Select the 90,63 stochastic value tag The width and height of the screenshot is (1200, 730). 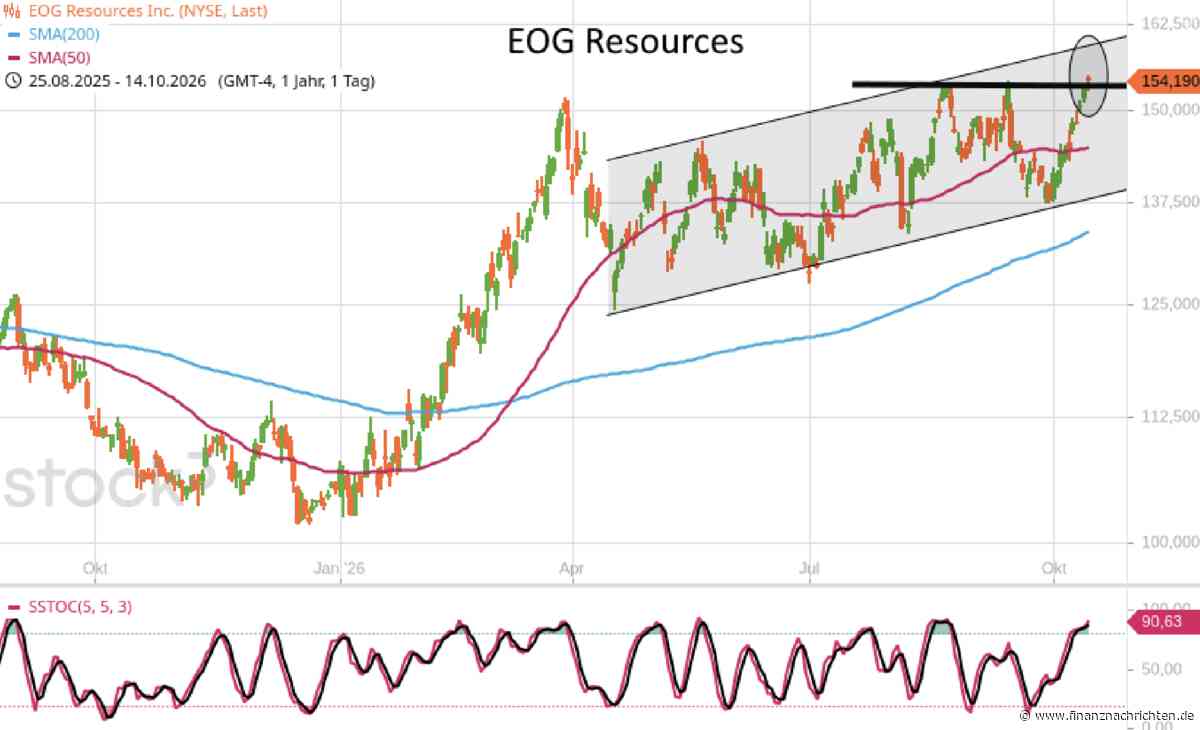[x=1160, y=622]
